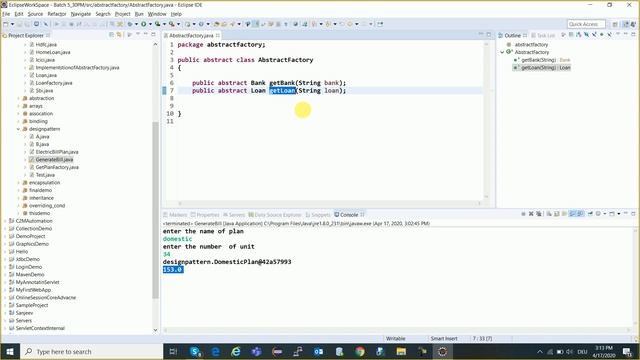The height and width of the screenshot is (360, 640).
Task: Open the dropdown beside the New icon
Action: pos(12,24)
